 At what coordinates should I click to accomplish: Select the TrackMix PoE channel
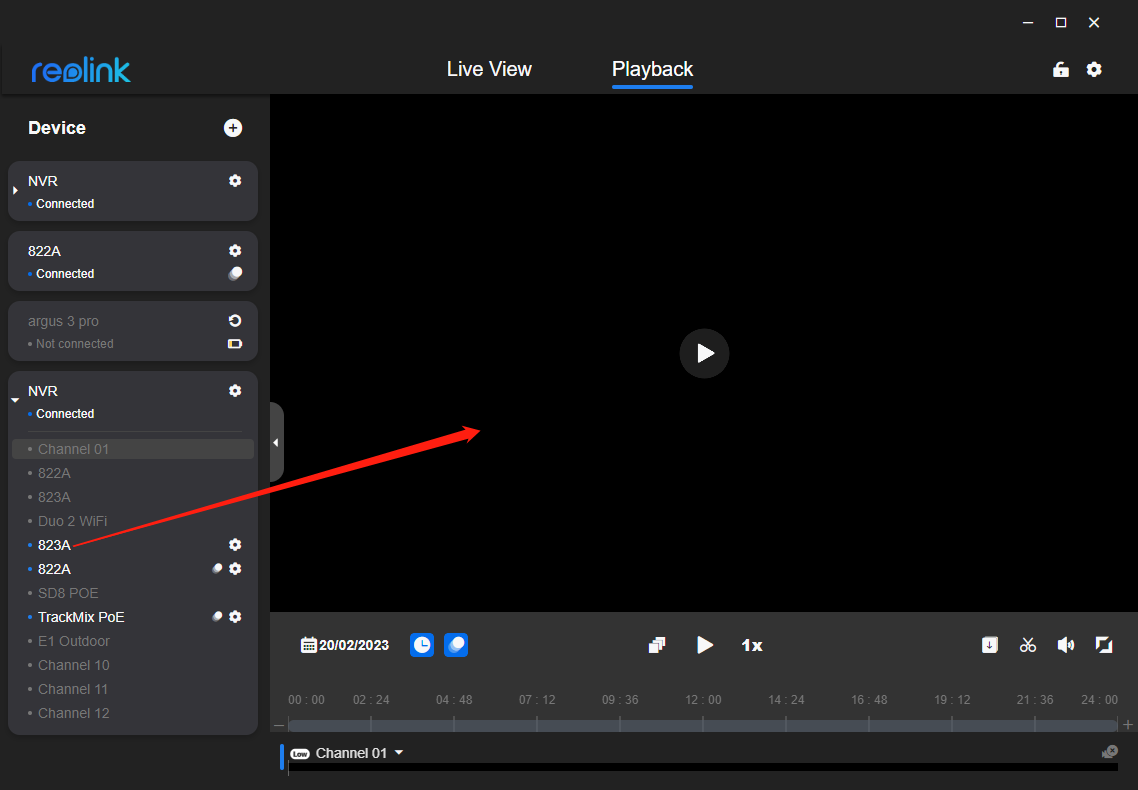coord(81,617)
